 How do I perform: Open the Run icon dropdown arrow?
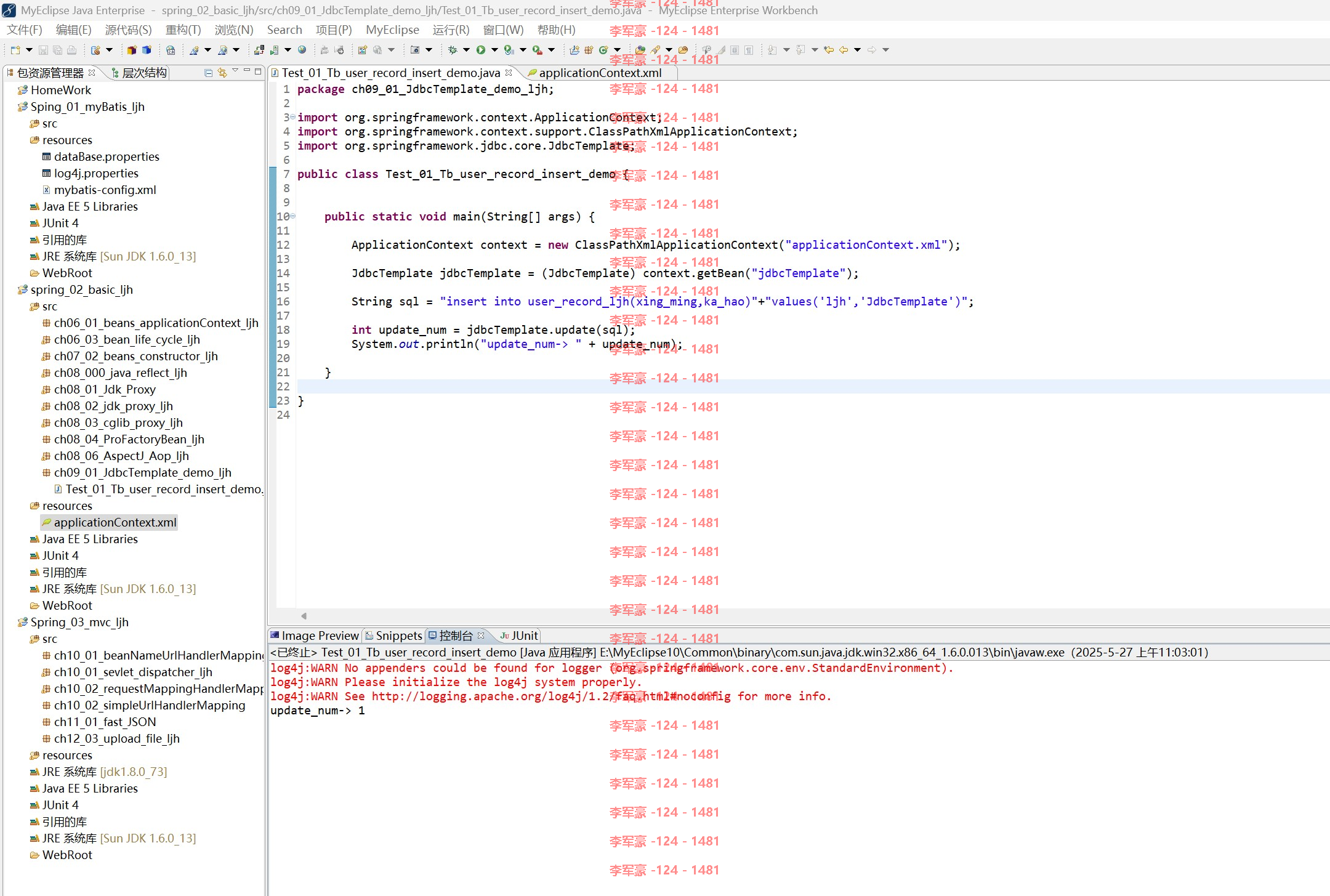click(494, 50)
